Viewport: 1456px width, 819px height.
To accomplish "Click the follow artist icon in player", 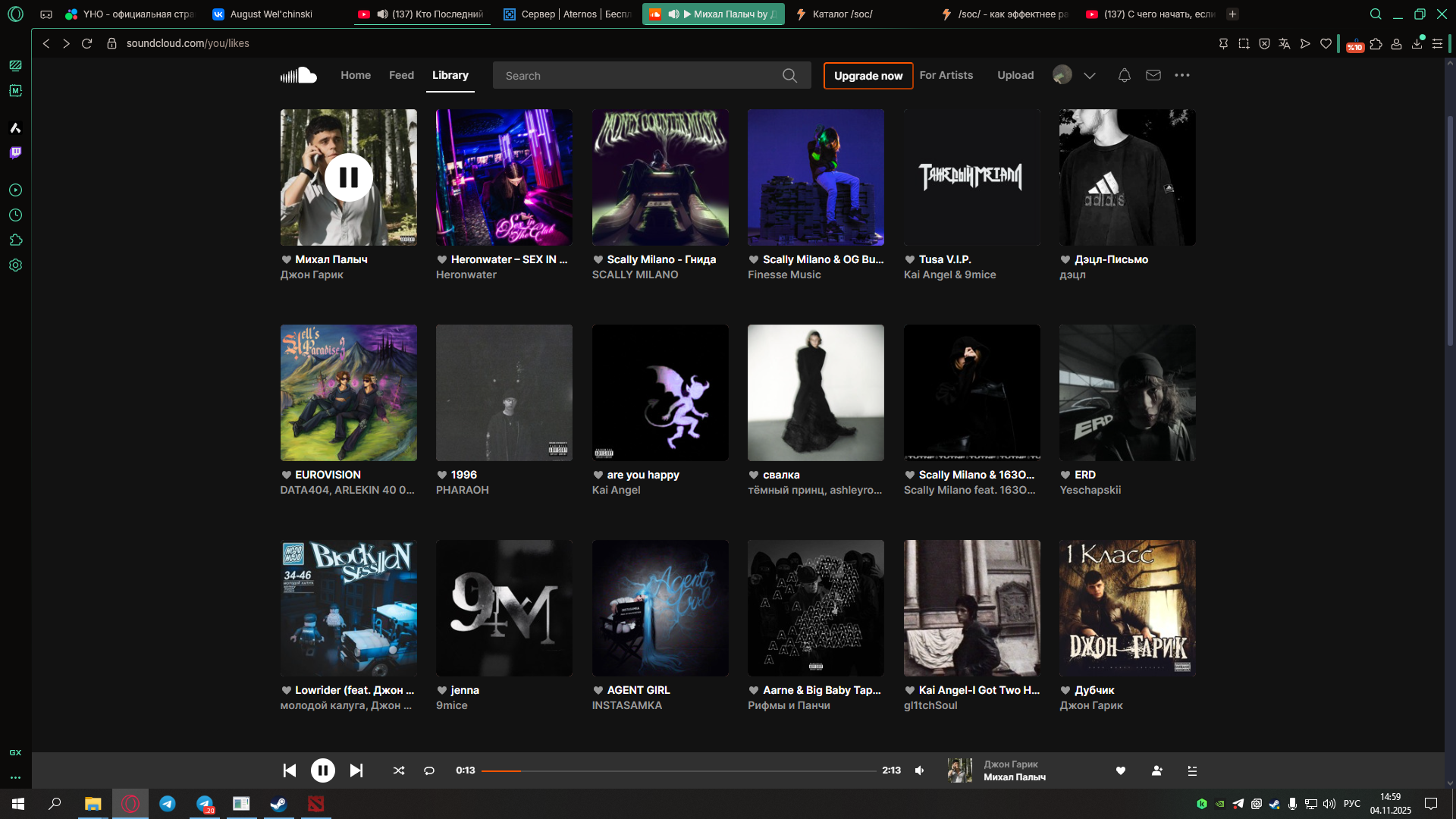I will point(1156,770).
